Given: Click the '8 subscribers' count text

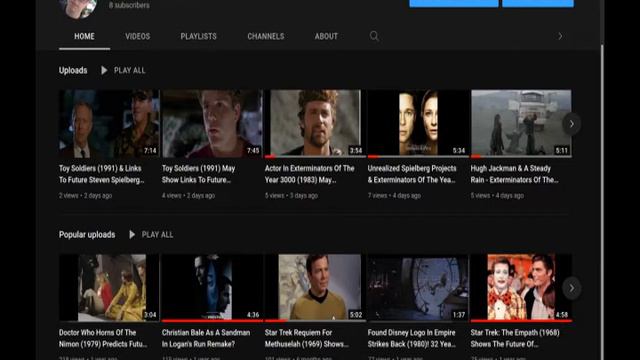Looking at the screenshot, I should (129, 5).
